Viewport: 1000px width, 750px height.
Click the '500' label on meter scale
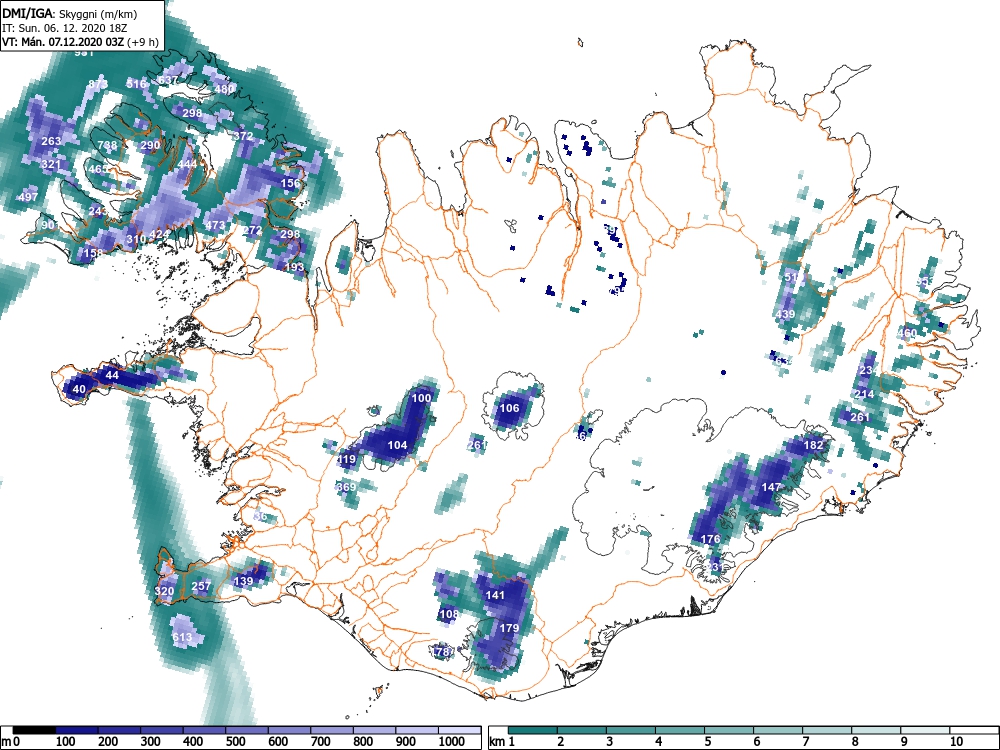[236, 742]
